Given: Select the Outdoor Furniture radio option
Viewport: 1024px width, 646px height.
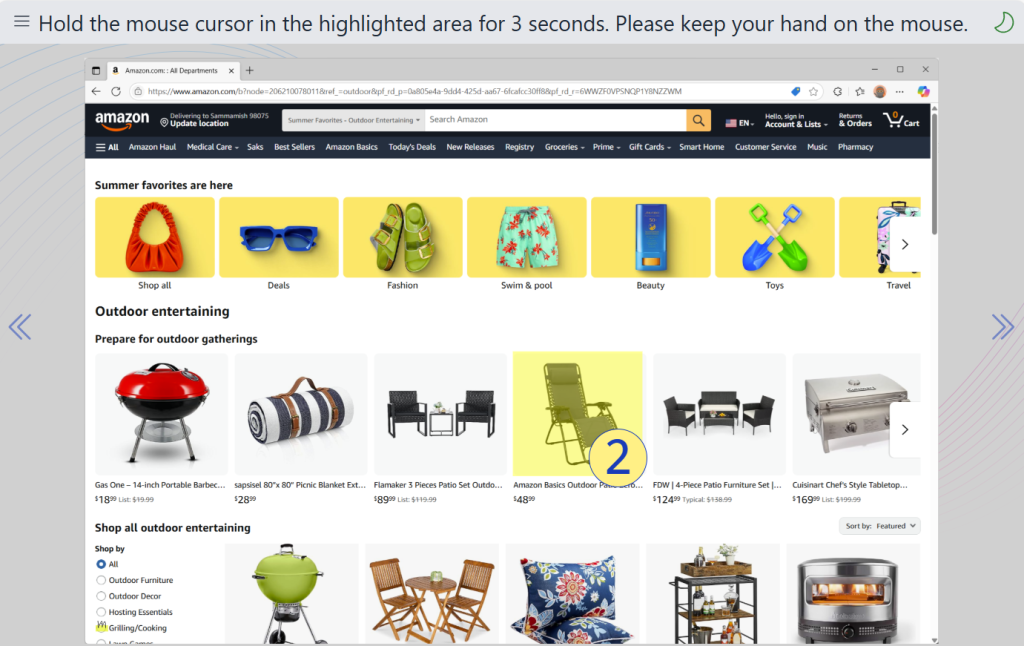Looking at the screenshot, I should 101,580.
